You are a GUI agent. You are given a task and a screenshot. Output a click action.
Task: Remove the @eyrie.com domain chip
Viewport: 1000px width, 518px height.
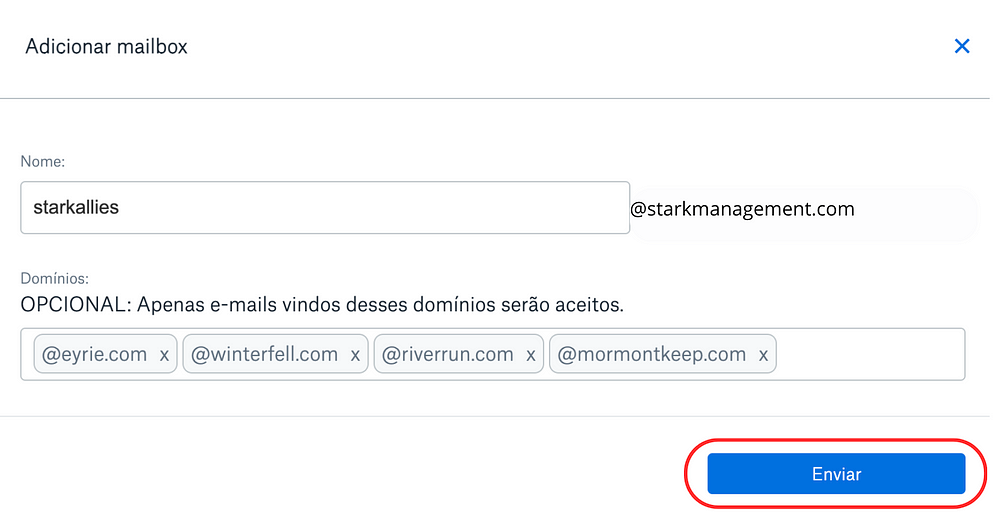[164, 355]
